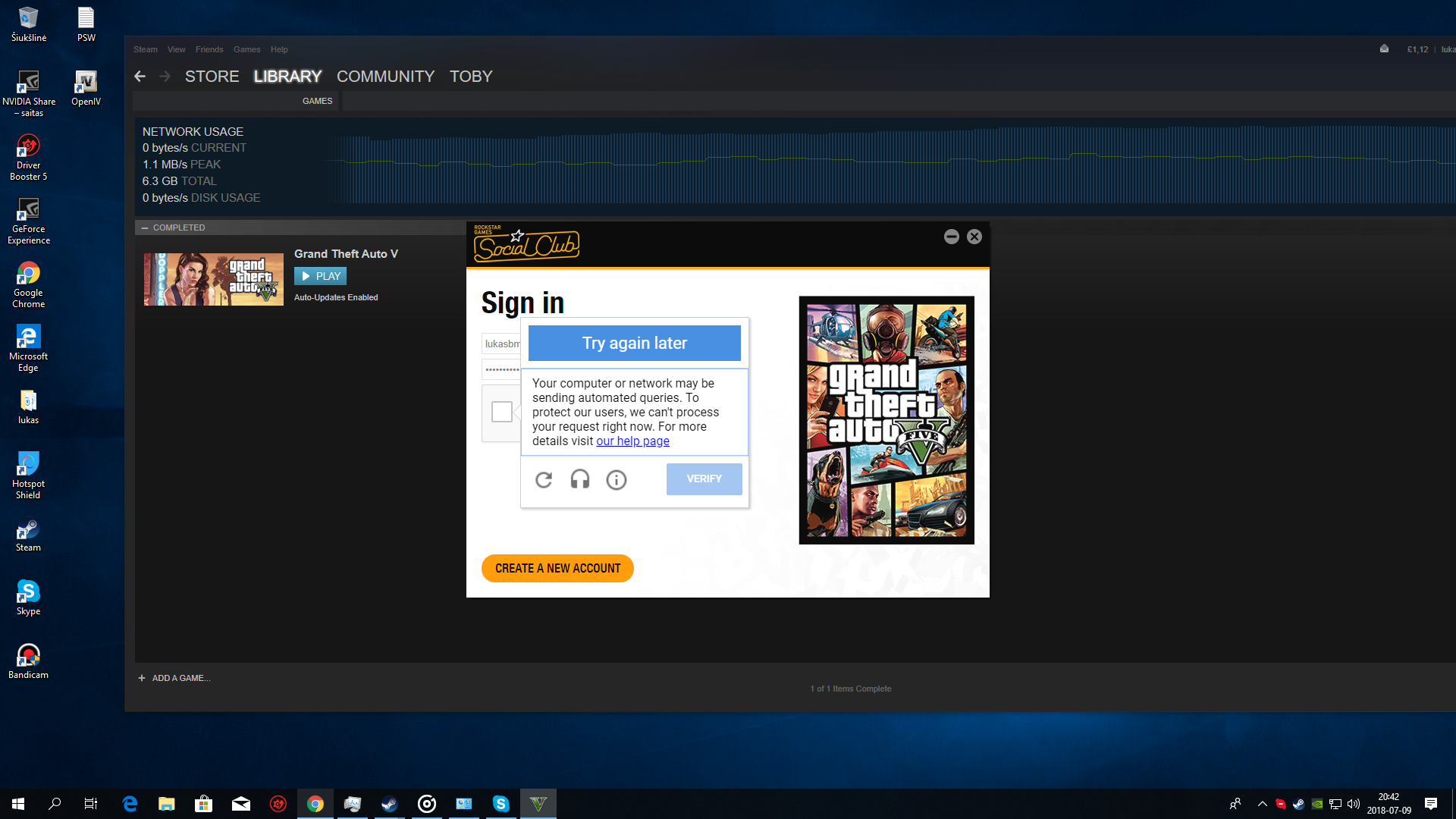Open PSW desktop file
This screenshot has width=1456, height=819.
[86, 24]
